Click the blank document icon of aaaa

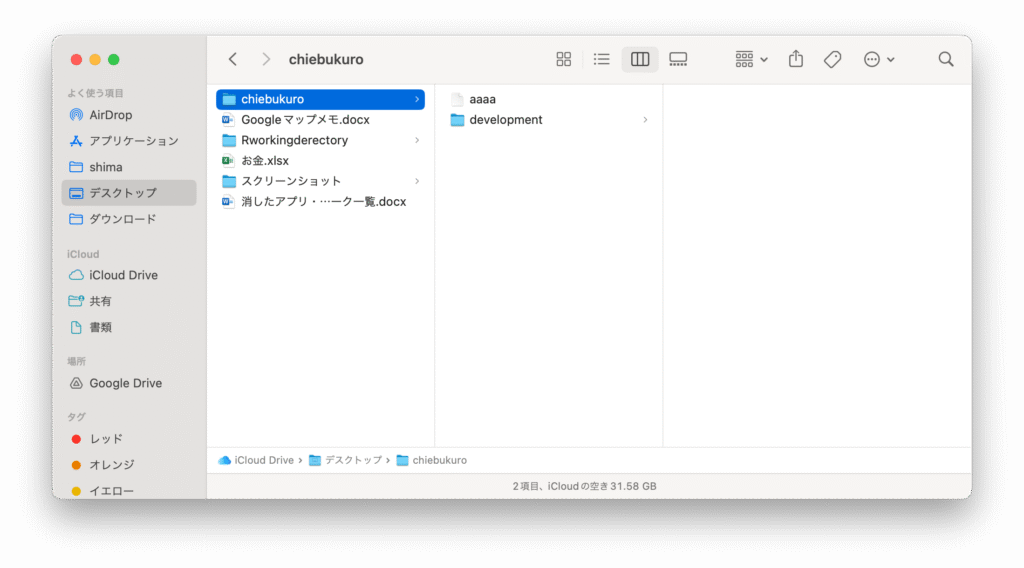[457, 99]
